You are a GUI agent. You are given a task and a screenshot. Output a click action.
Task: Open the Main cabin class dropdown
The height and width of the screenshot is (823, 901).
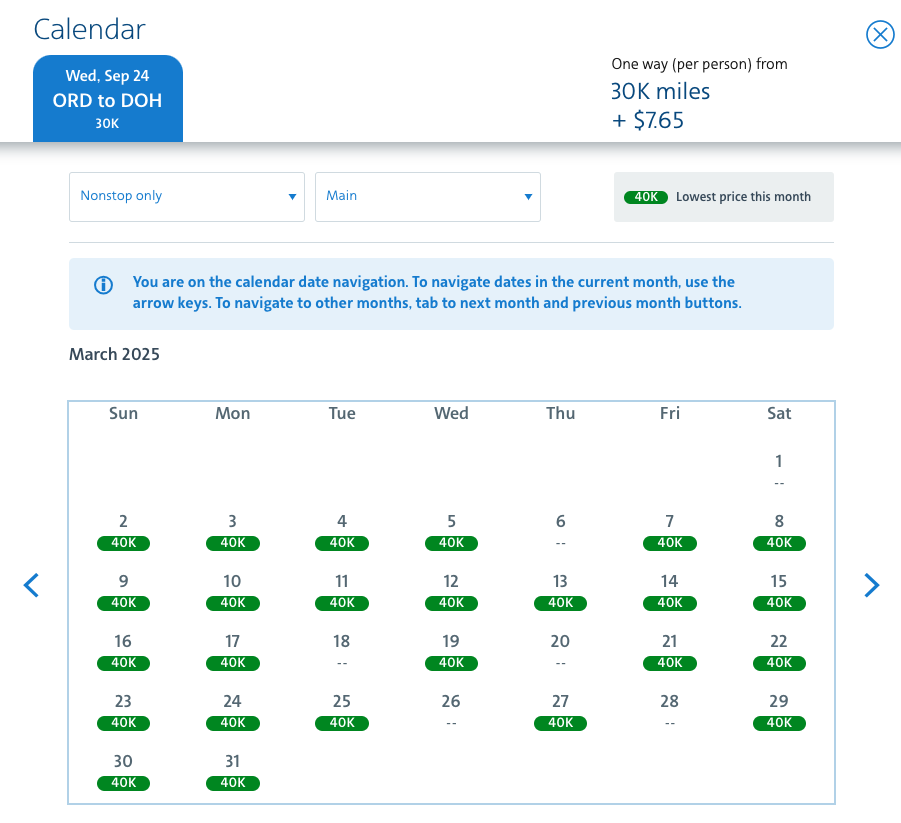[x=428, y=196]
